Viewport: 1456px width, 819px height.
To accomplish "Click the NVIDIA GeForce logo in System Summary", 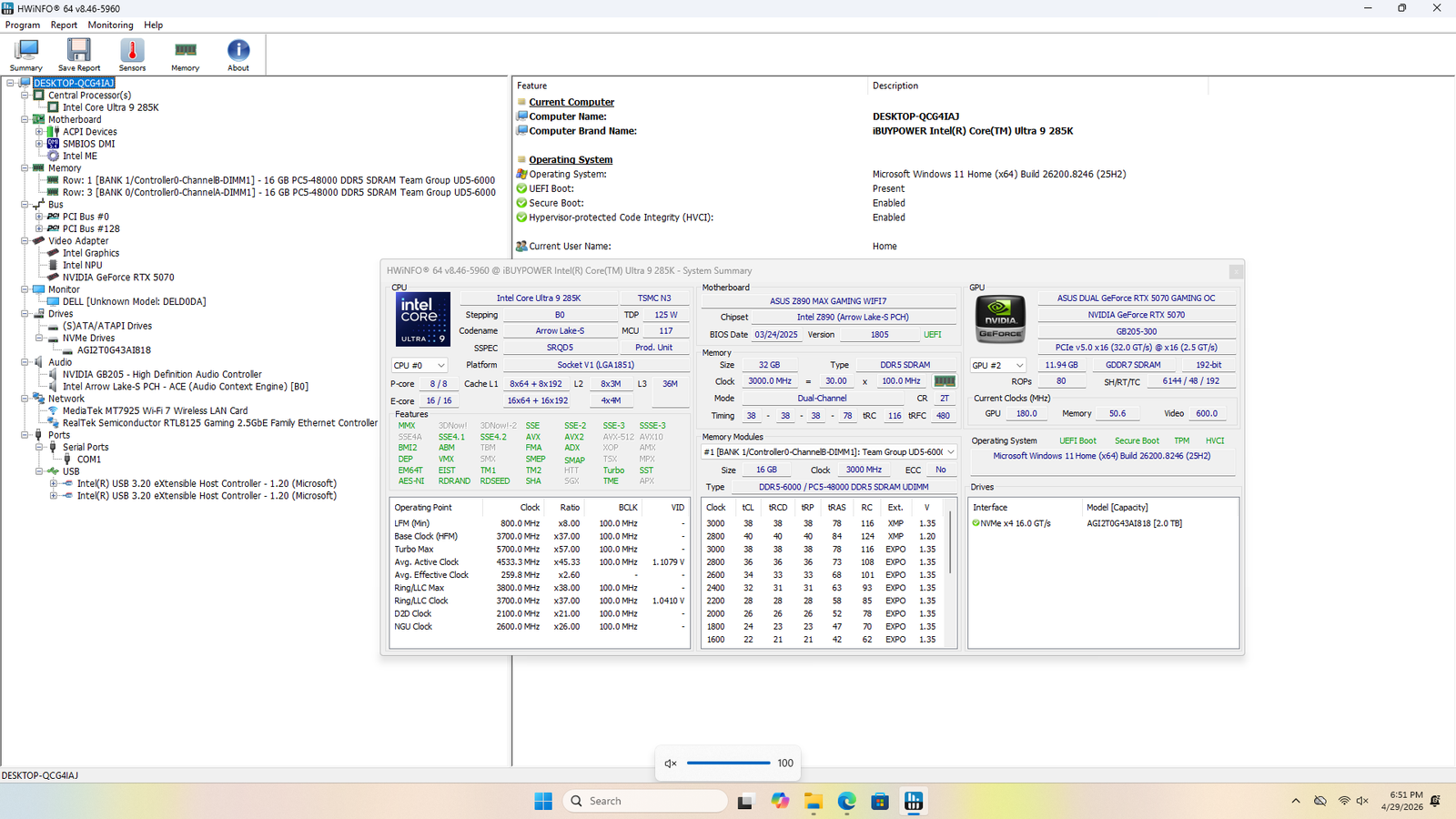I will tap(1000, 318).
